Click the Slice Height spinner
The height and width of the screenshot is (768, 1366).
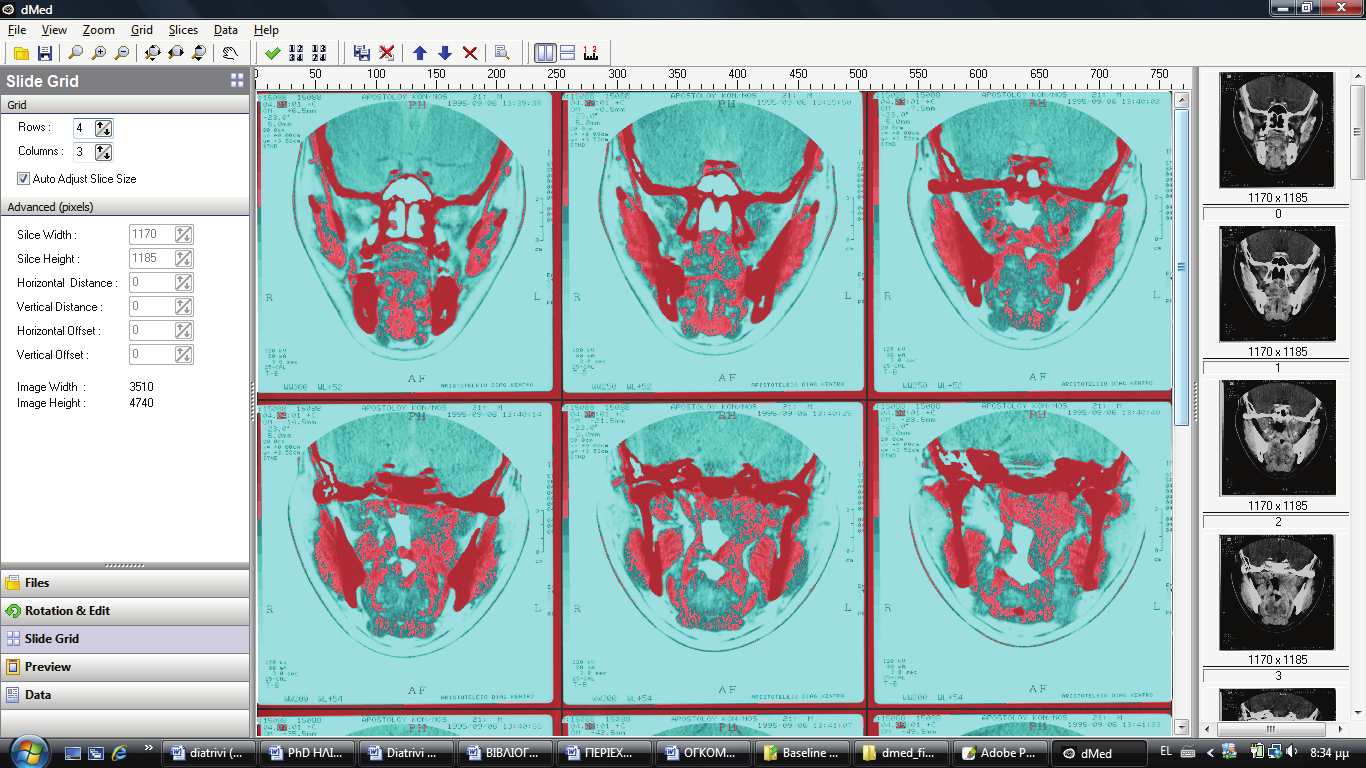coord(183,259)
